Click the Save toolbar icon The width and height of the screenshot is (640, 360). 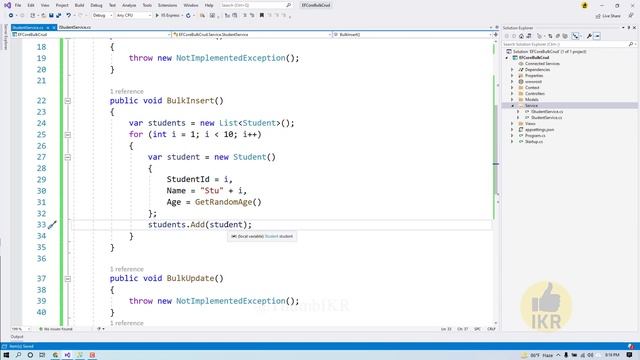[x=51, y=16]
